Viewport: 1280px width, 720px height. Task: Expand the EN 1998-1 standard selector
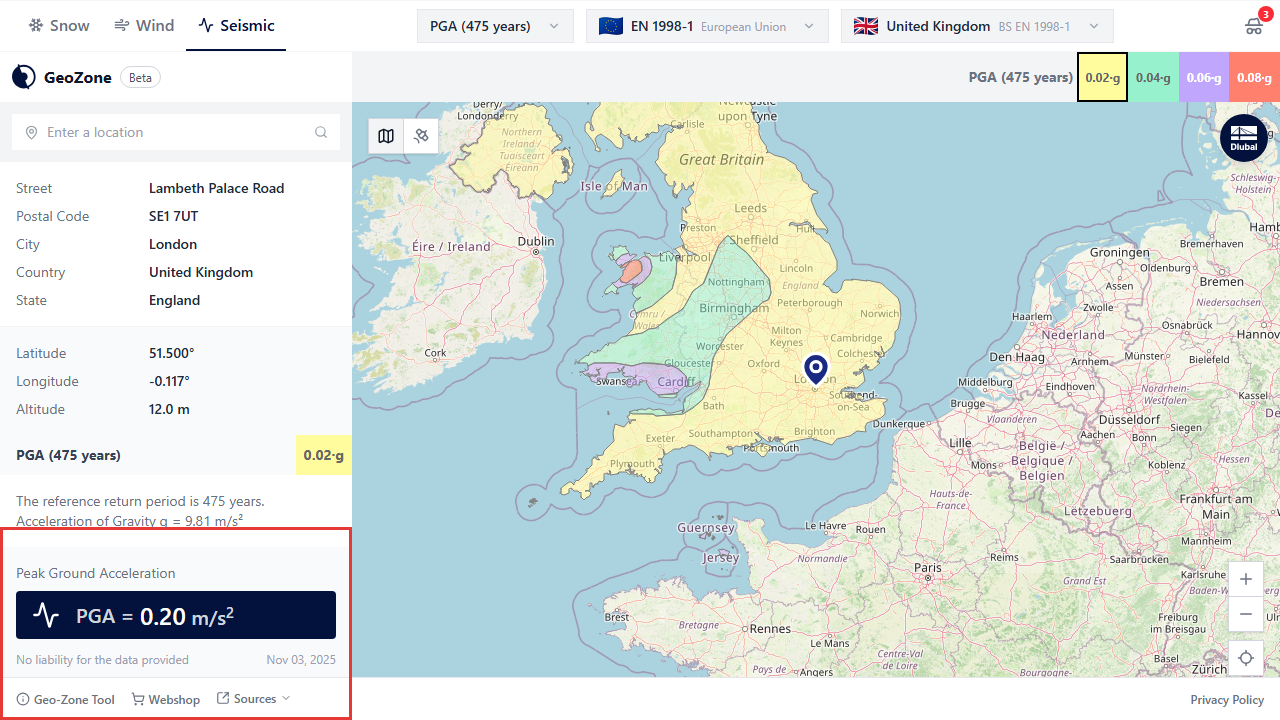tap(707, 26)
